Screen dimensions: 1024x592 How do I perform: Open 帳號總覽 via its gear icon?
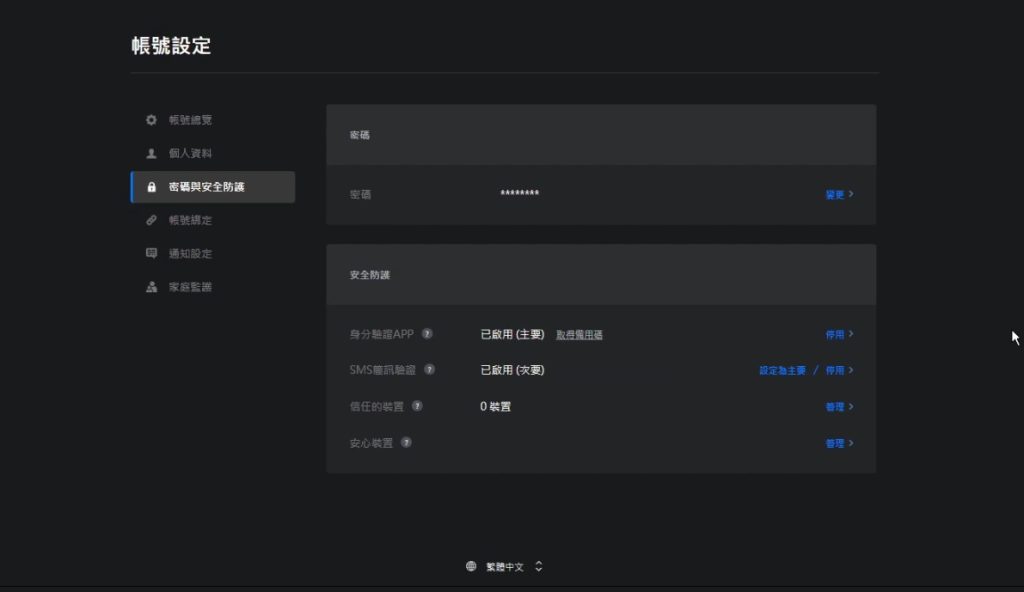pos(152,120)
